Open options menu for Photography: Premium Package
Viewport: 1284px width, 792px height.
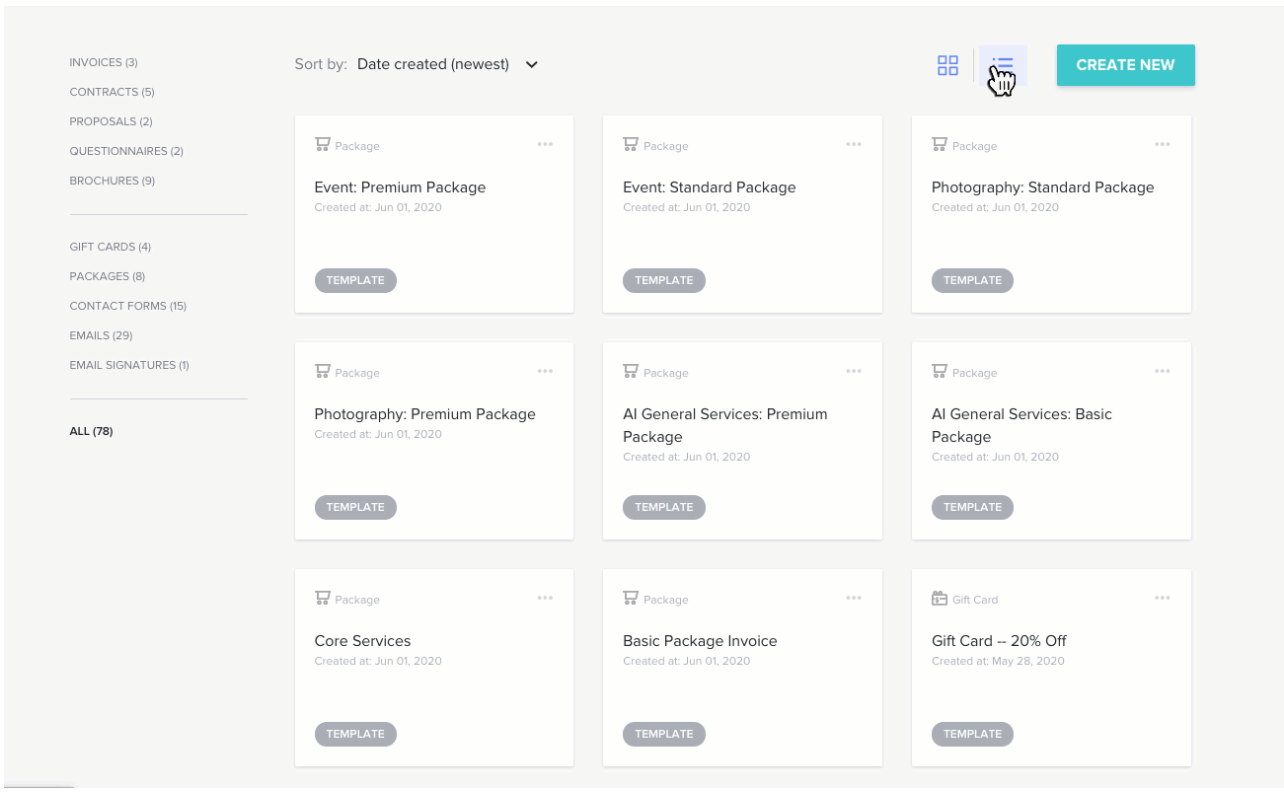(x=545, y=371)
